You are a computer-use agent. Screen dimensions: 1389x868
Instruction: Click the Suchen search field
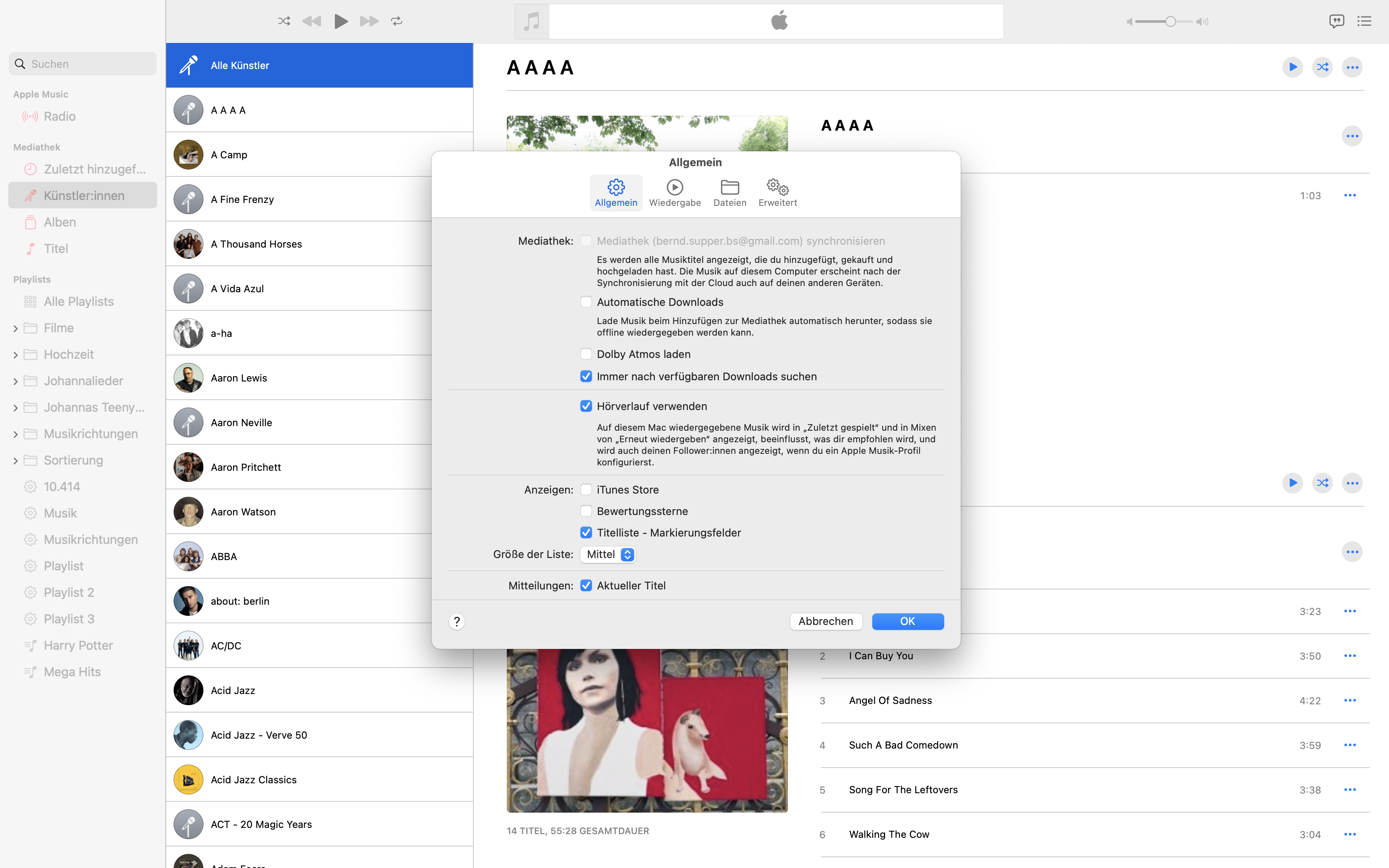83,64
